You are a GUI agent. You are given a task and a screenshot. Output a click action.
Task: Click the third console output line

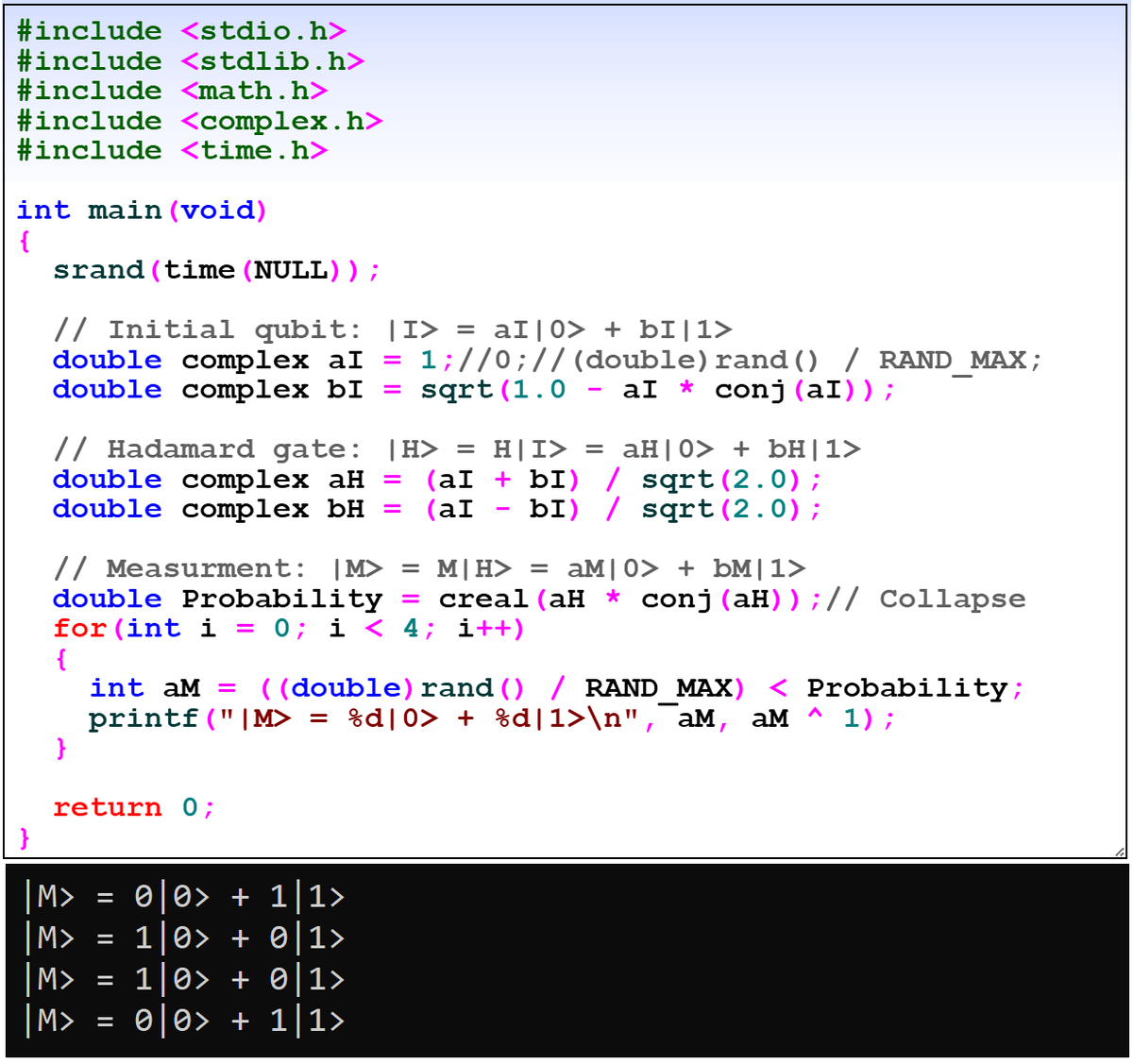point(185,979)
